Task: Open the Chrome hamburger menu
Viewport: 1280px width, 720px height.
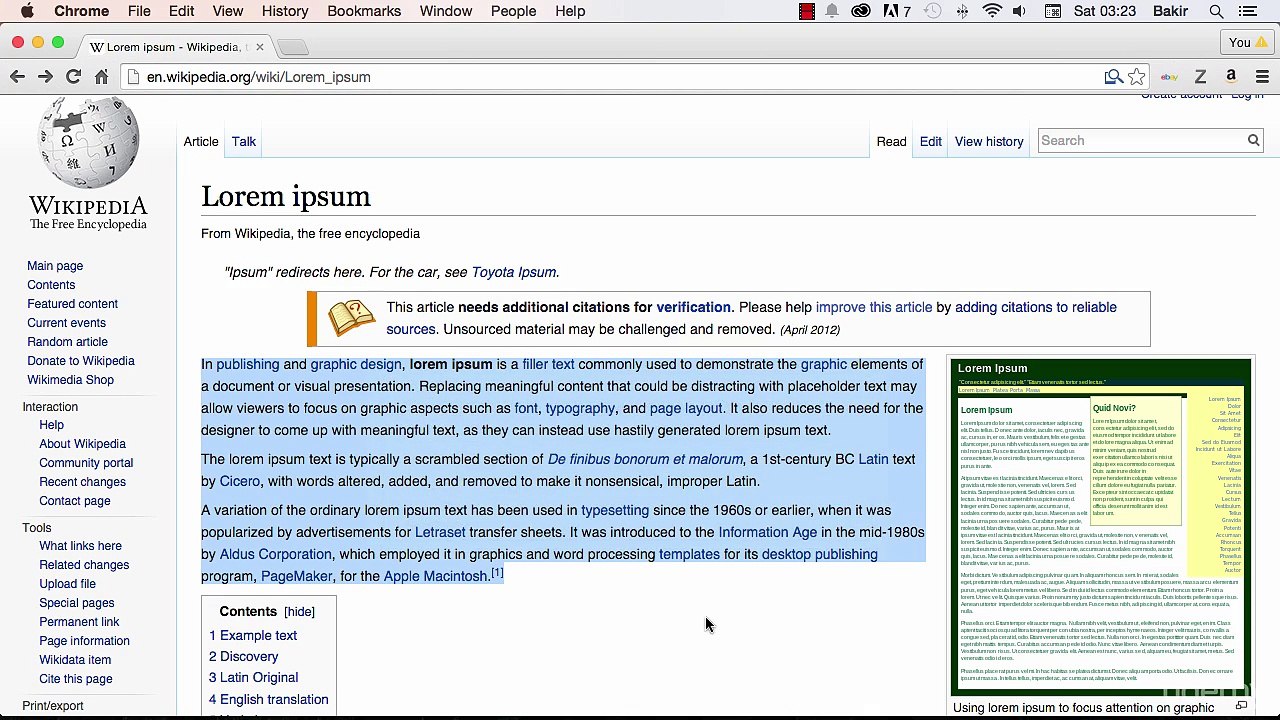Action: pyautogui.click(x=1262, y=77)
